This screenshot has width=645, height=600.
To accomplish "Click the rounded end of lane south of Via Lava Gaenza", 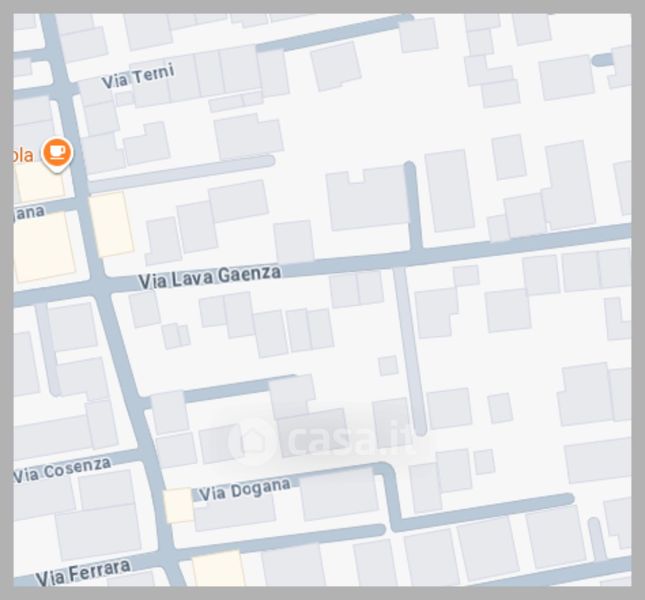I will tap(420, 429).
